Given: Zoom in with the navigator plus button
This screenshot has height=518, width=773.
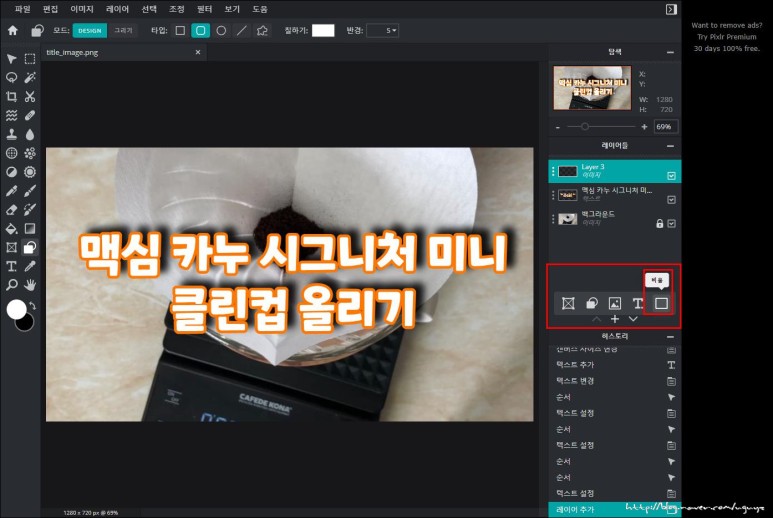Looking at the screenshot, I should 644,127.
